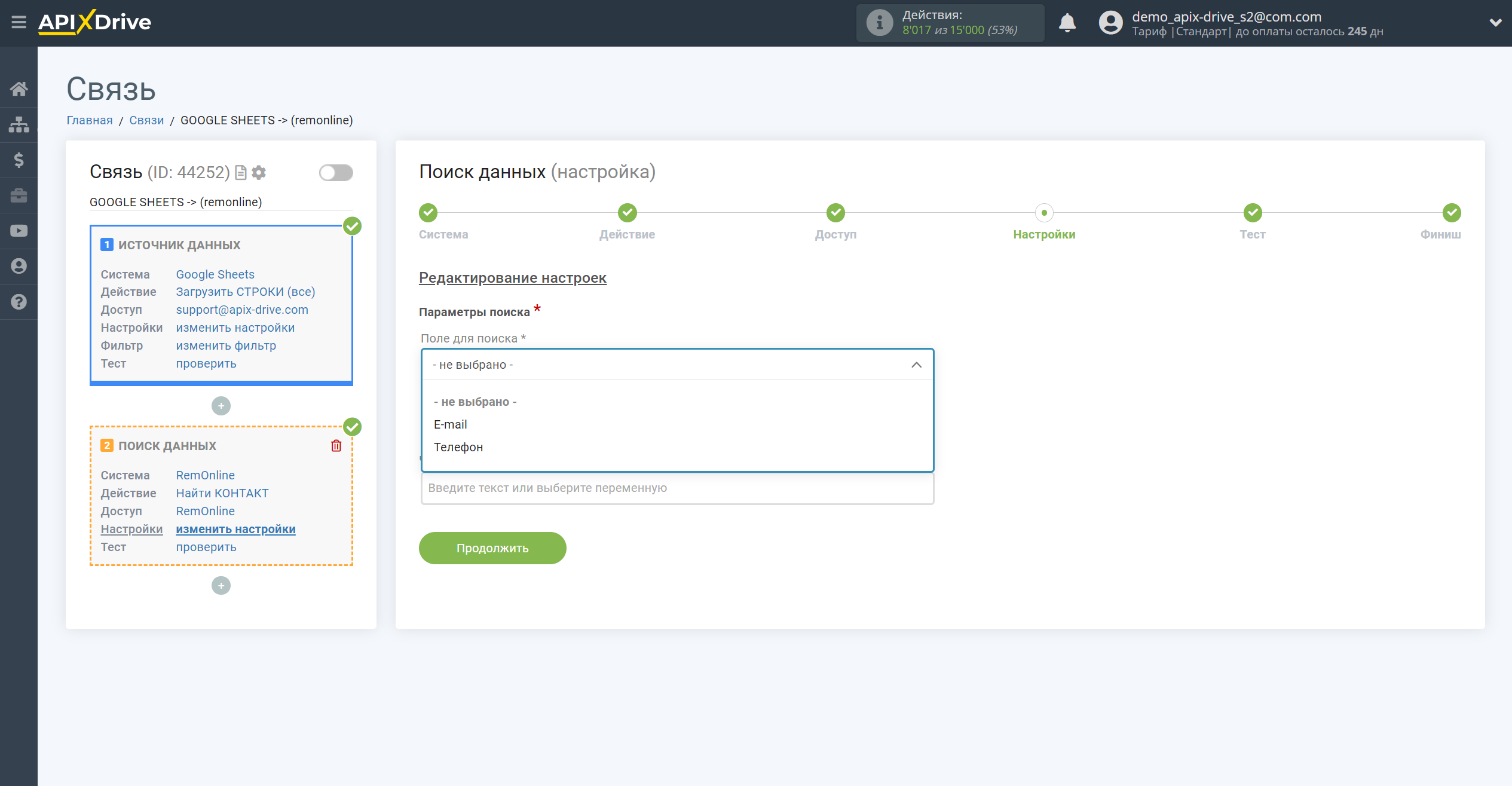Expand the account dropdown chevron
Screen dimensions: 1512x786
1495,23
